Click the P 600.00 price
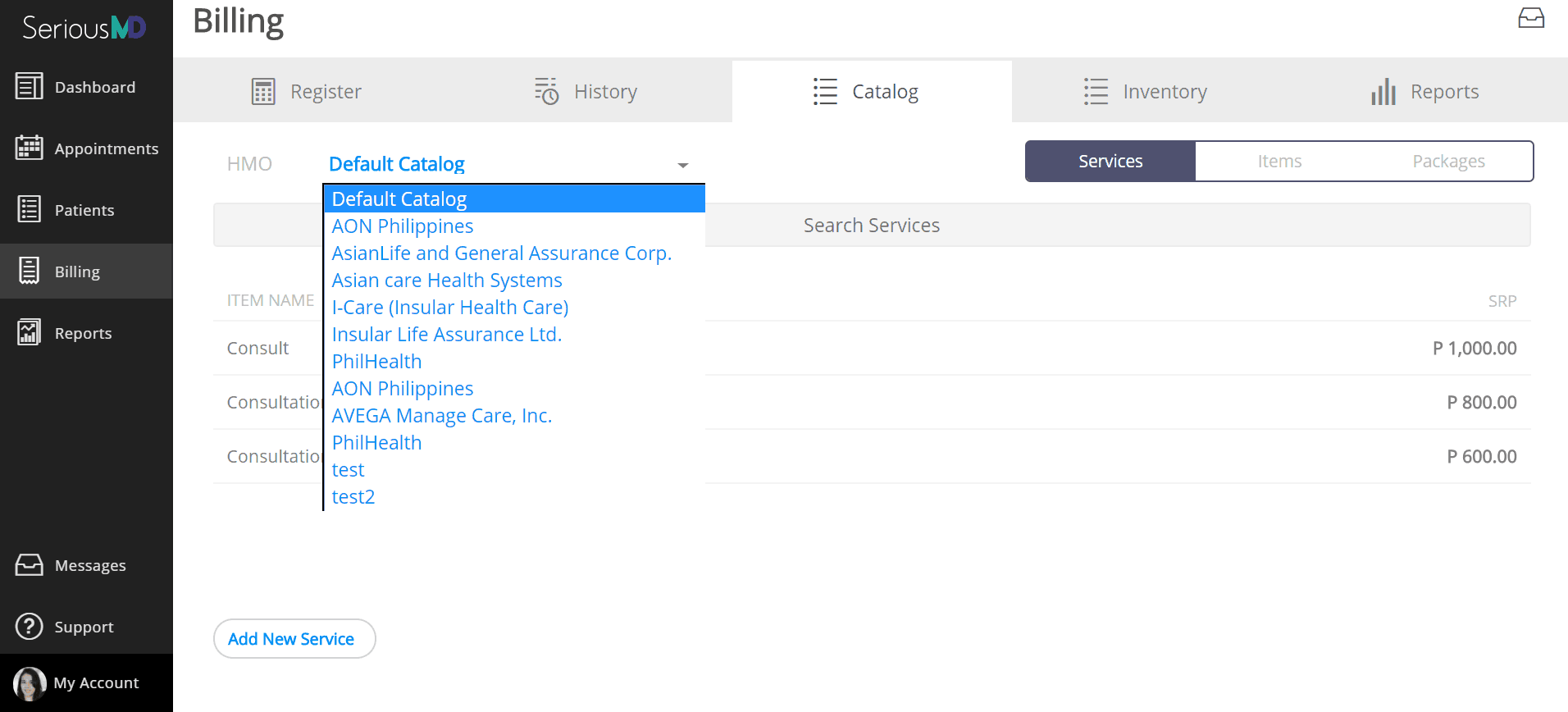Image resolution: width=1568 pixels, height=712 pixels. (1482, 456)
